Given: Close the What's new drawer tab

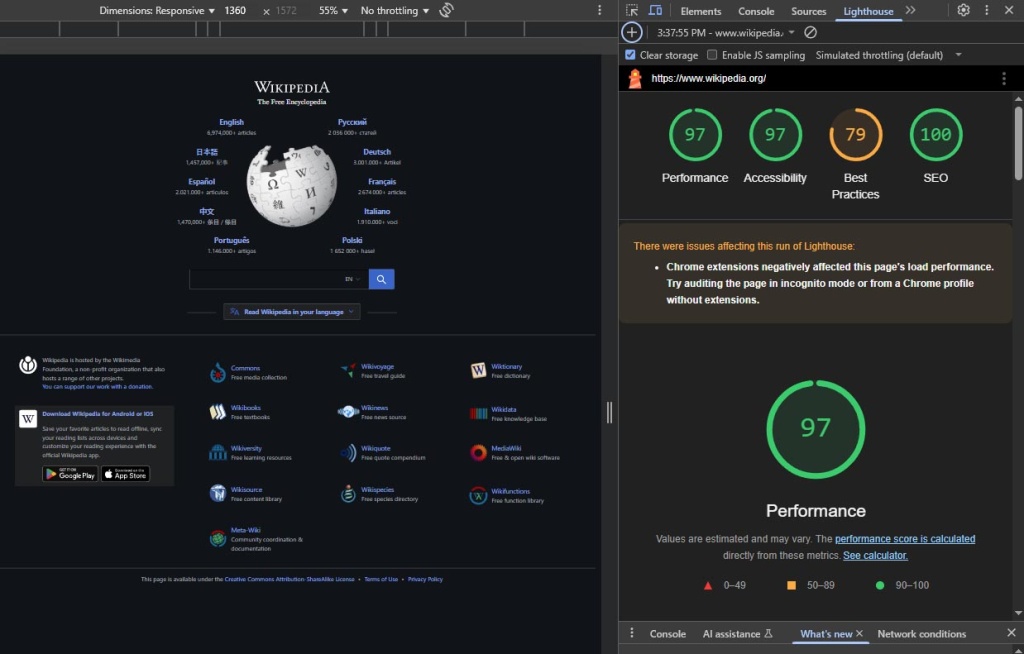Looking at the screenshot, I should (x=859, y=633).
